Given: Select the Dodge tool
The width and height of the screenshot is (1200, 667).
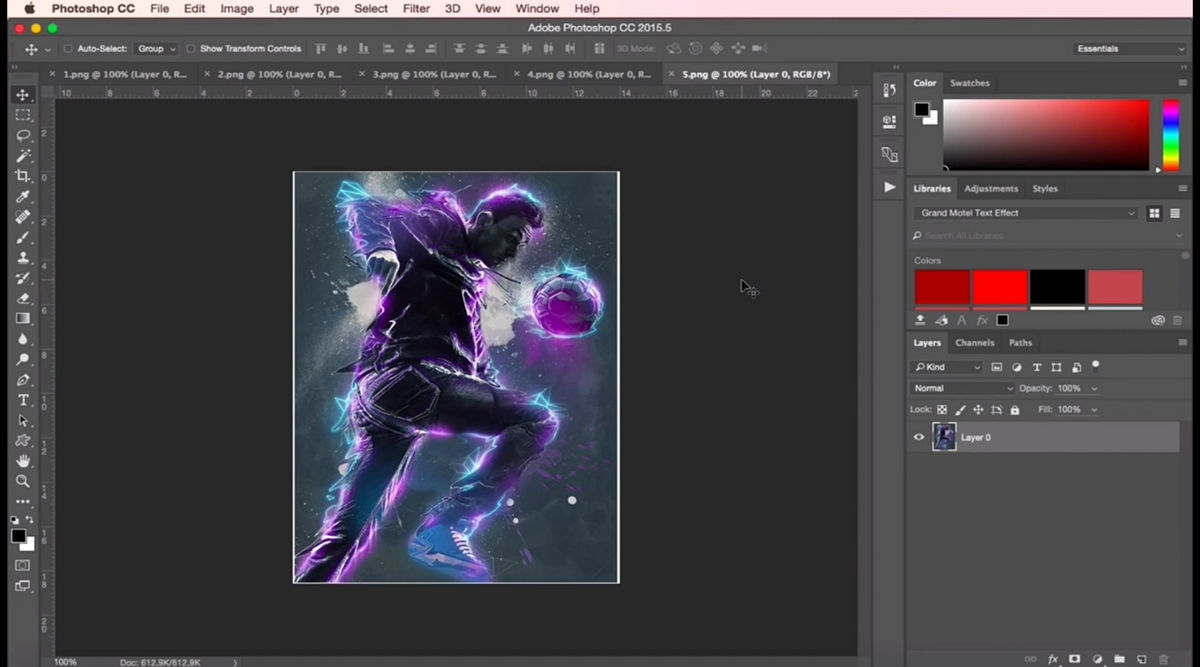Looking at the screenshot, I should (23, 359).
